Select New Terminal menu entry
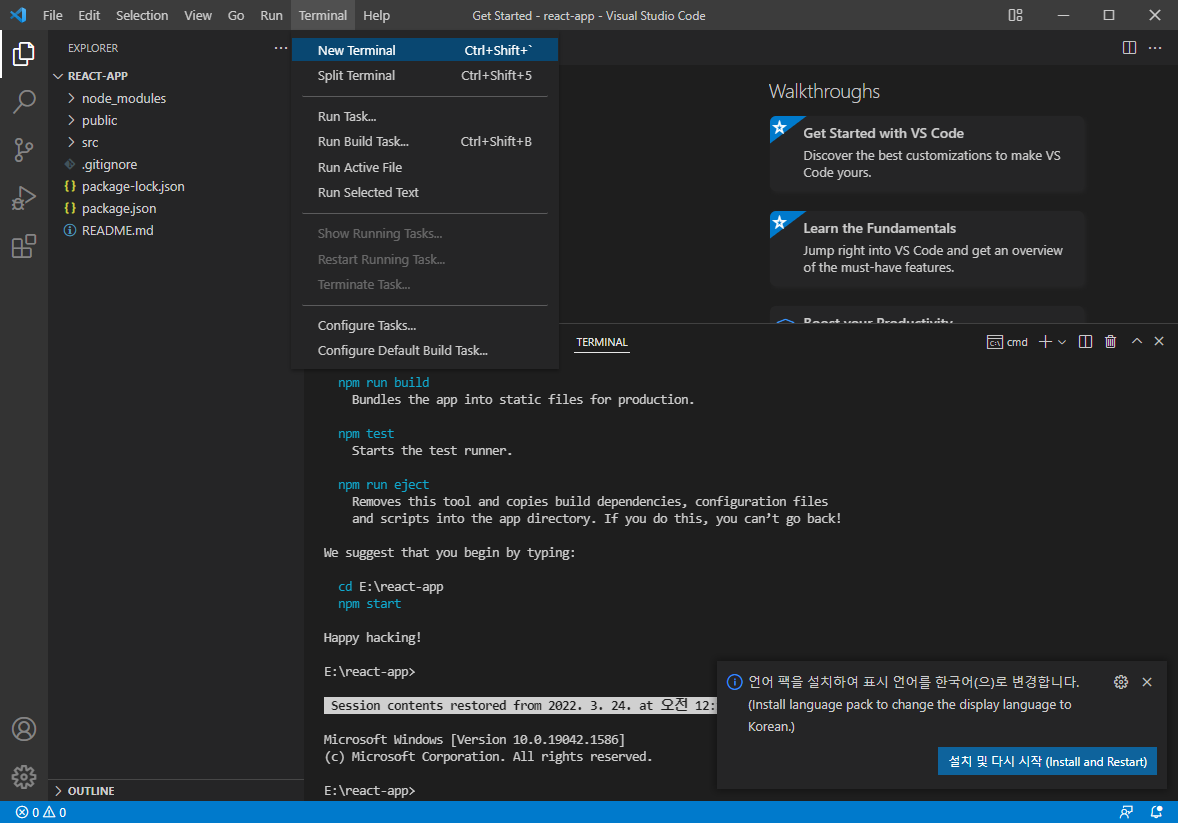The height and width of the screenshot is (823, 1178). click(x=424, y=50)
